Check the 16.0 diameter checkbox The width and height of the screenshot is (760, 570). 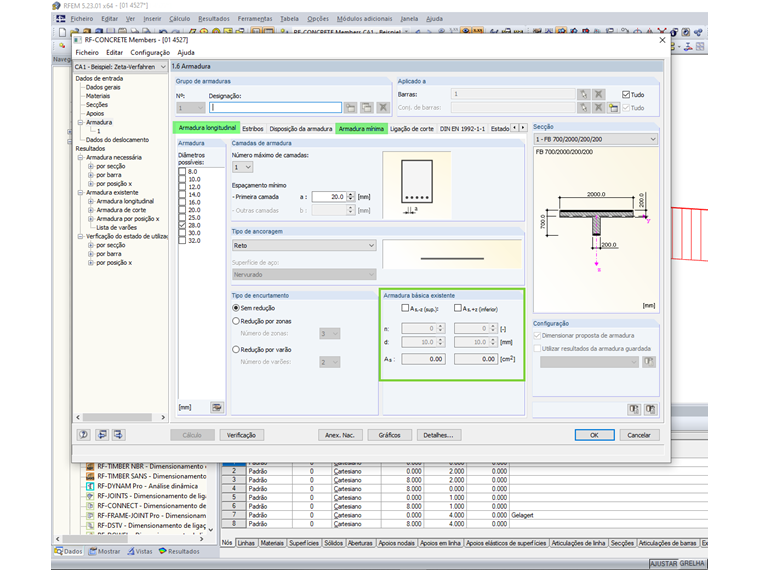pyautogui.click(x=182, y=202)
